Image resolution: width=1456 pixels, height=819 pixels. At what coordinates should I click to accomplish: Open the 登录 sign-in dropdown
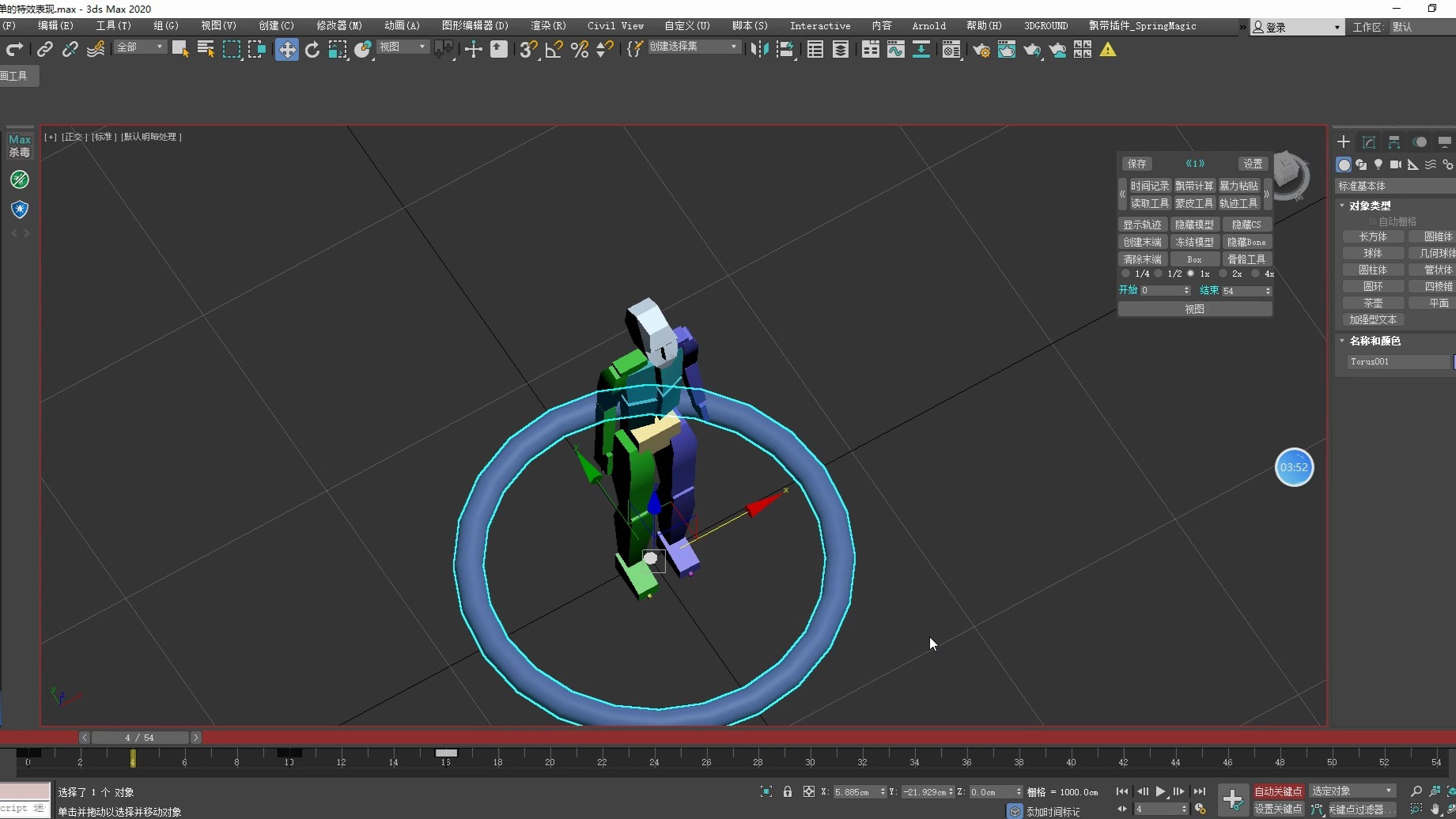[x=1296, y=27]
